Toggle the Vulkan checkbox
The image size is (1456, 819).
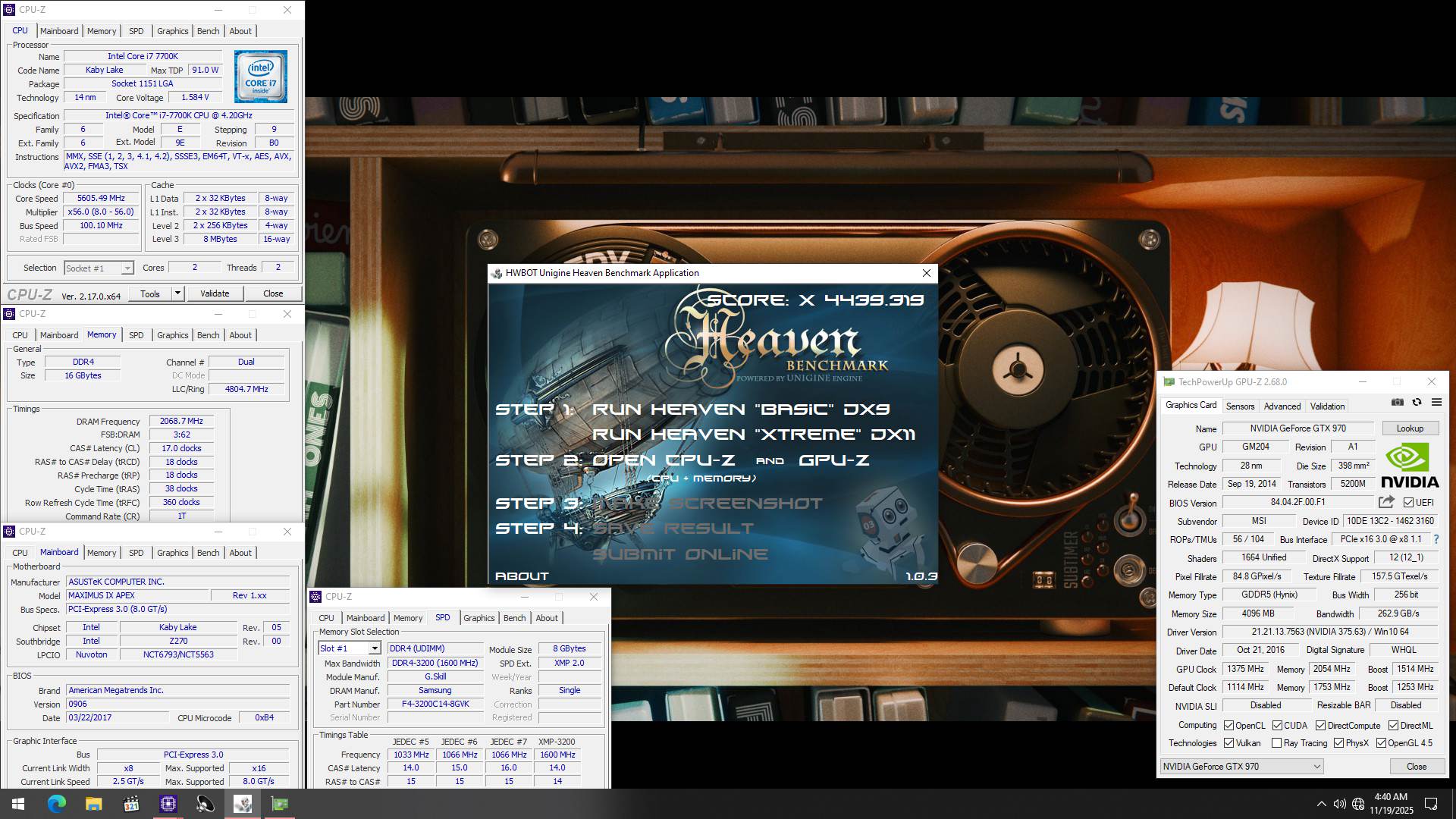coord(1228,743)
